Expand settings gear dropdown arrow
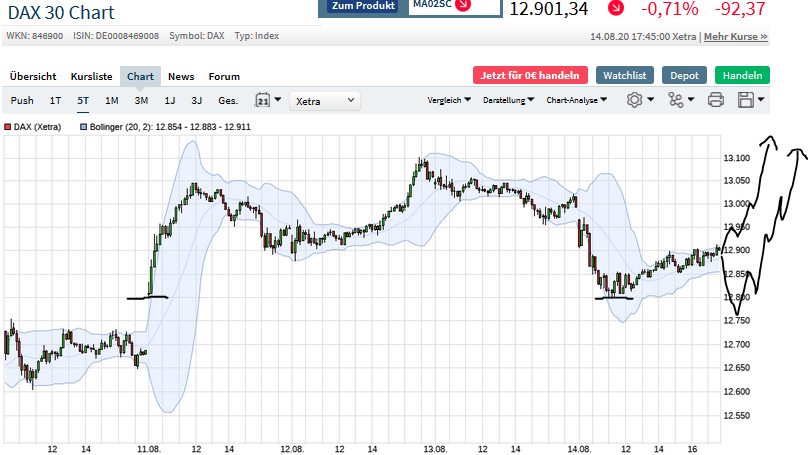 click(650, 99)
